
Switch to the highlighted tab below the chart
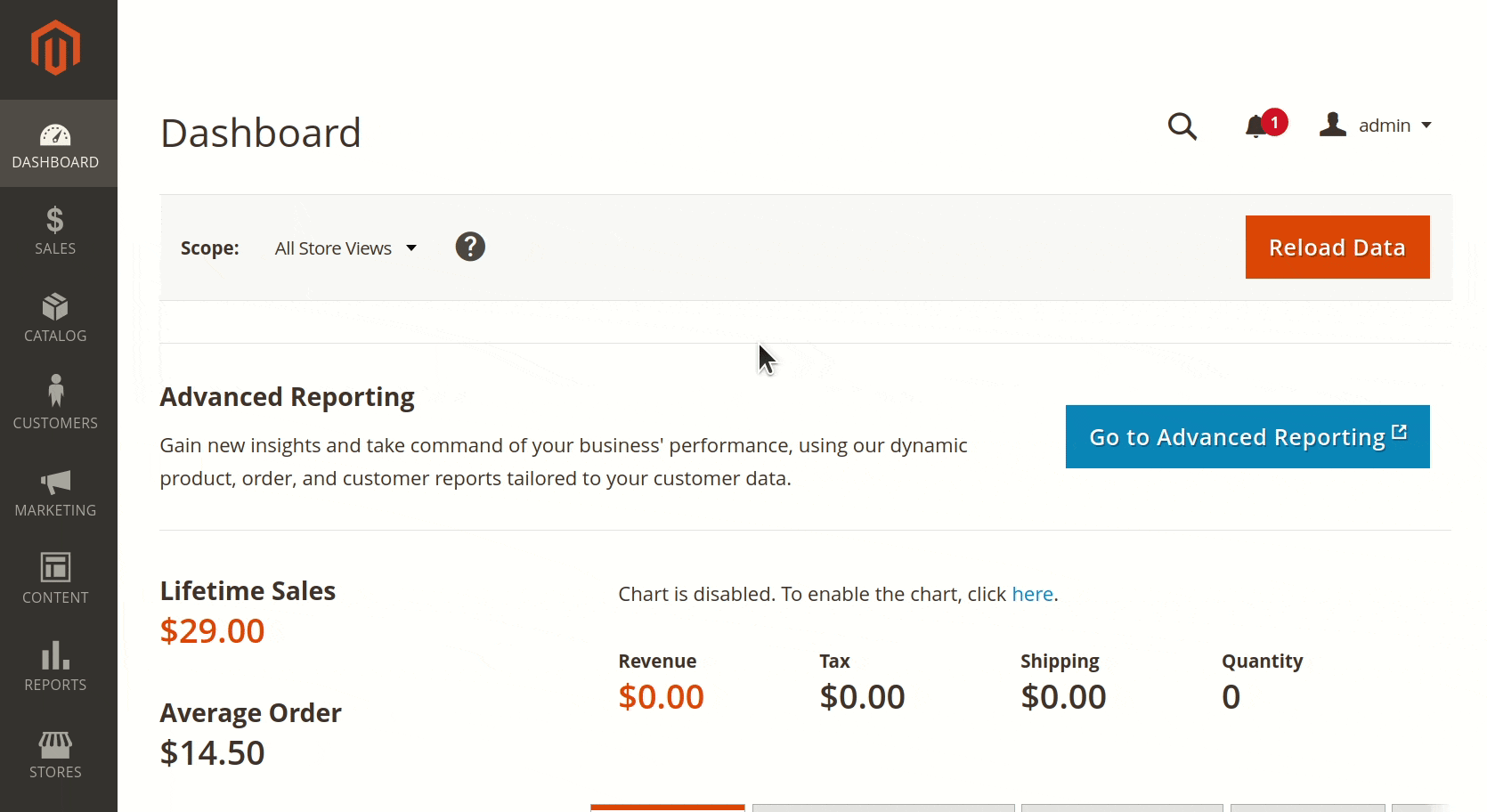point(666,808)
